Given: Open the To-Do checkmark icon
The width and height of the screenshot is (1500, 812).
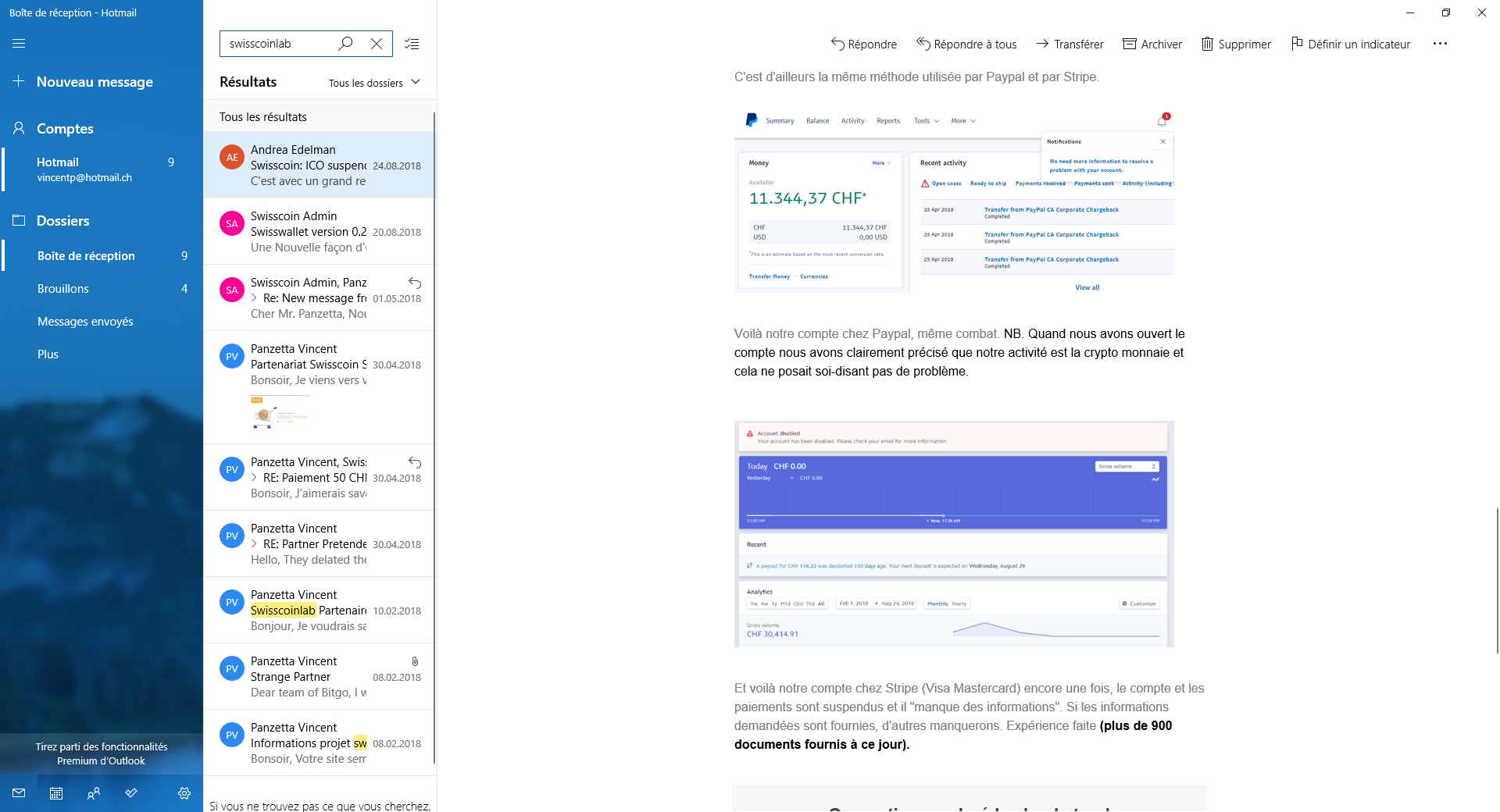Looking at the screenshot, I should click(131, 793).
